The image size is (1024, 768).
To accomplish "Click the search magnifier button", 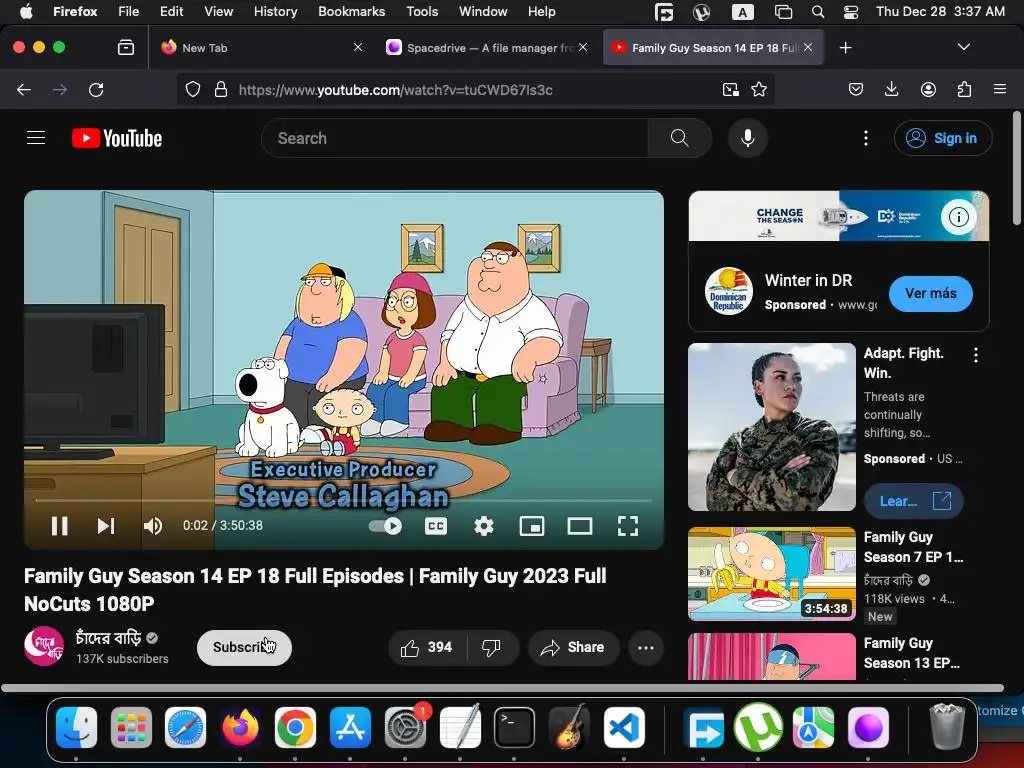I will 679,138.
